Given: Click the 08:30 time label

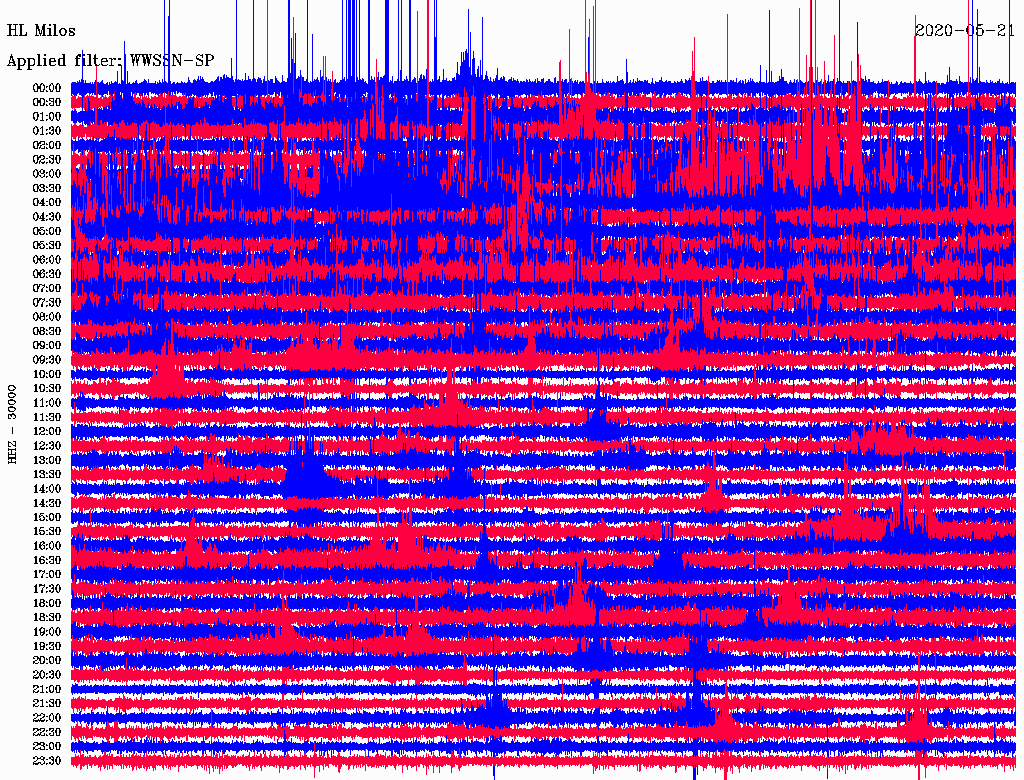Looking at the screenshot, I should coord(47,331).
